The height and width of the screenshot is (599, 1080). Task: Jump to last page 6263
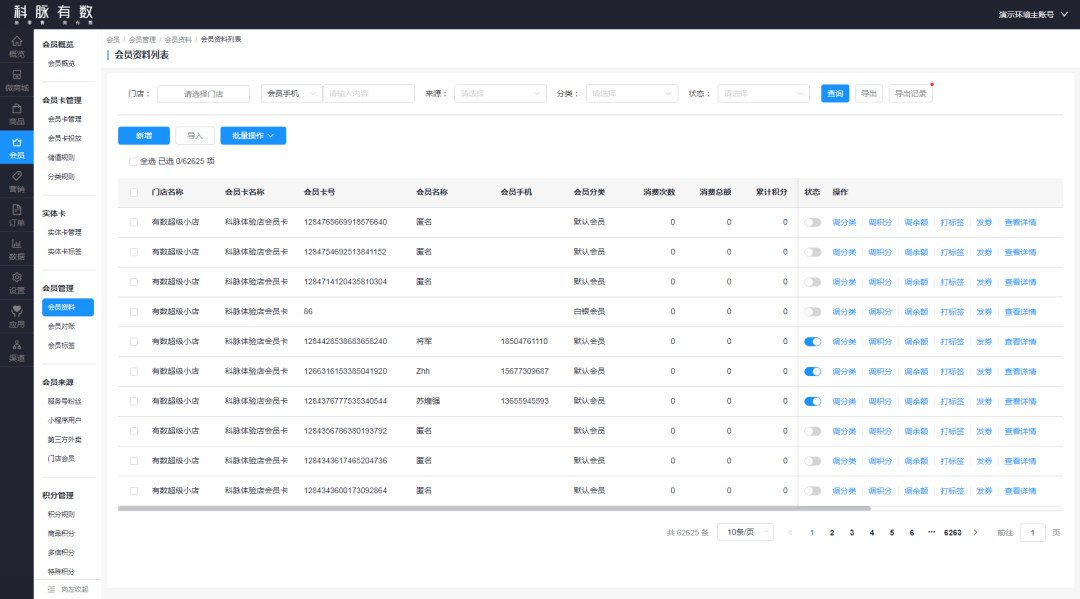click(953, 532)
